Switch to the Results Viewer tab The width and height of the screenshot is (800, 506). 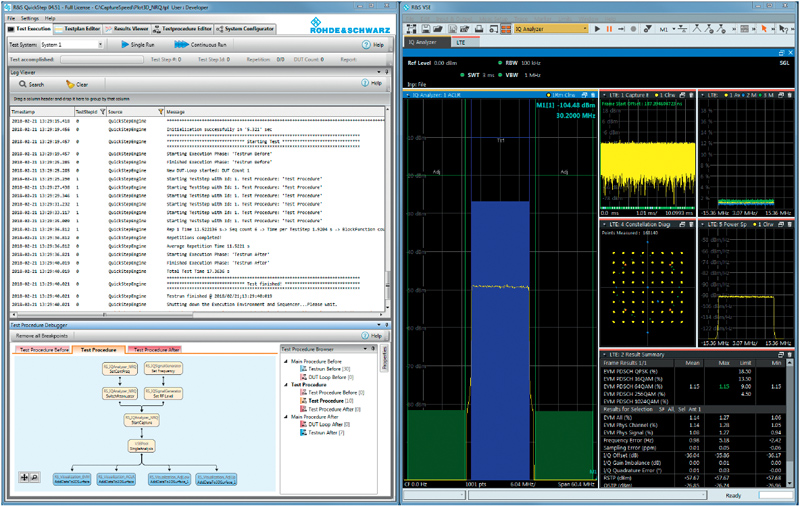pos(127,29)
